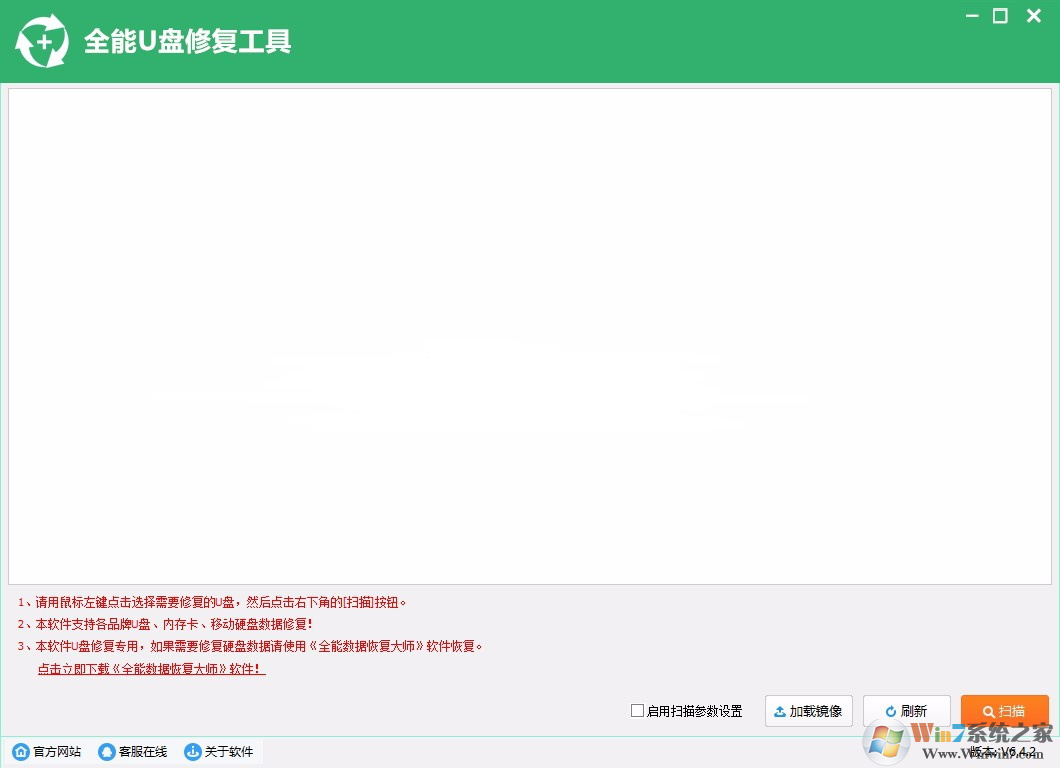1060x768 pixels.
Task: Click the refresh arrow icon on 刷新 button
Action: (890, 711)
